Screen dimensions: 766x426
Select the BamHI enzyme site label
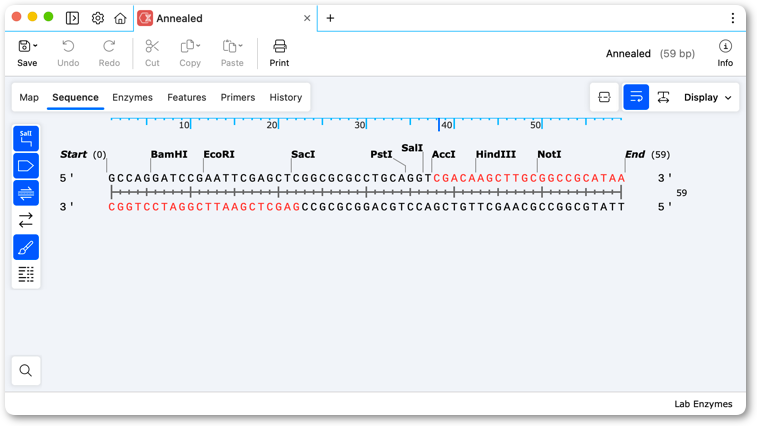click(x=169, y=154)
